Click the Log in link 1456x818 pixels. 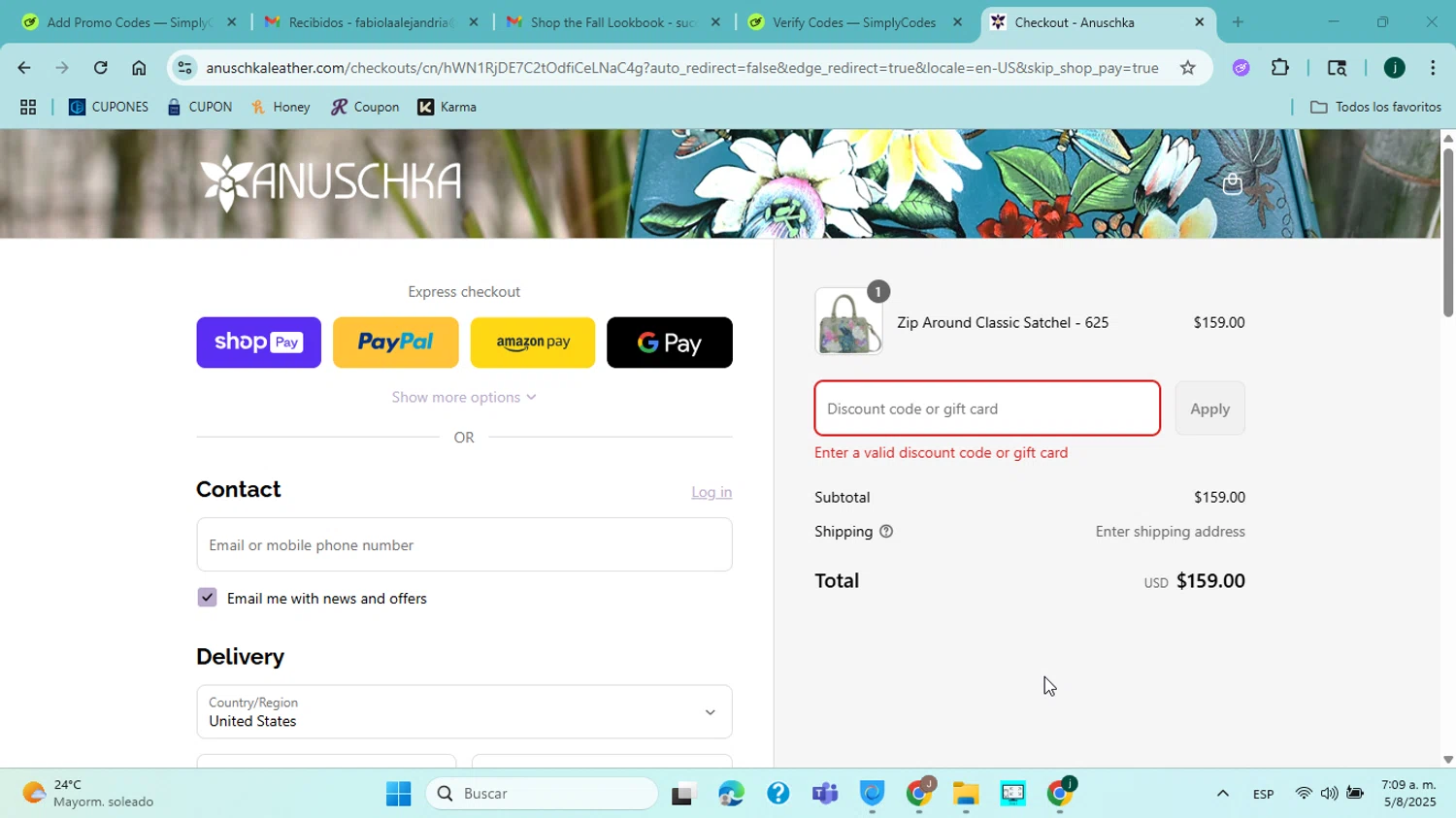(711, 492)
